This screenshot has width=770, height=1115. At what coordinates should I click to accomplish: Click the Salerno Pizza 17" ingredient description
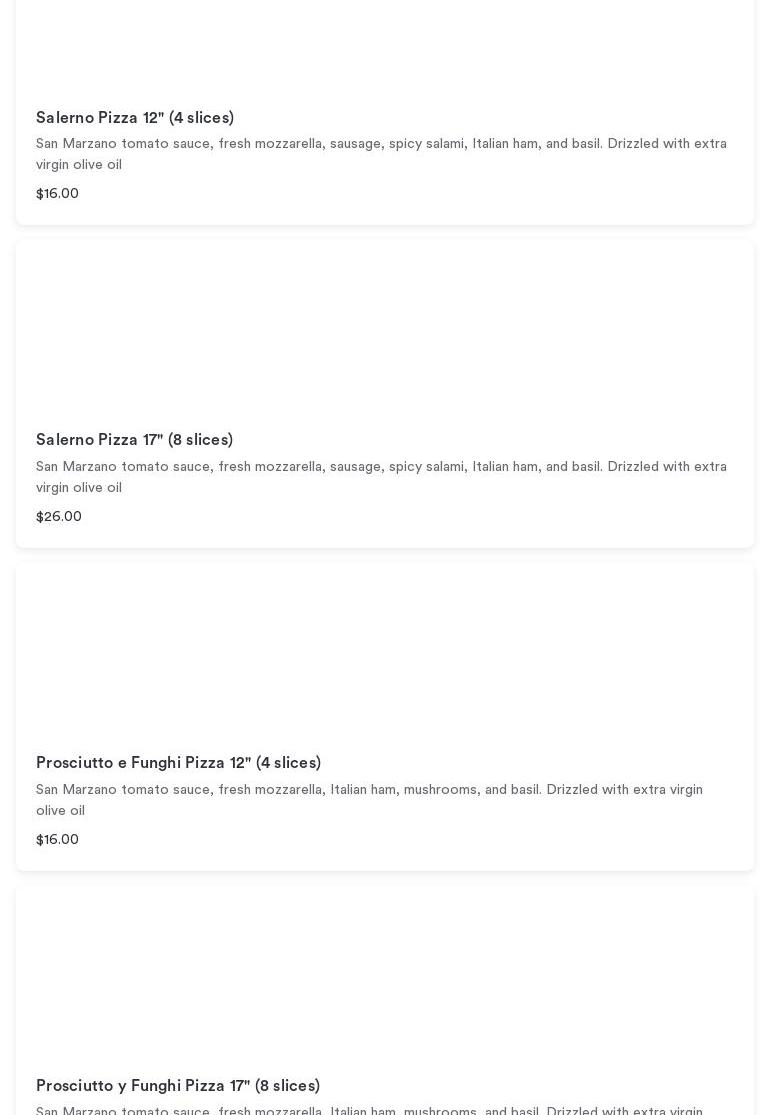pyautogui.click(x=381, y=467)
